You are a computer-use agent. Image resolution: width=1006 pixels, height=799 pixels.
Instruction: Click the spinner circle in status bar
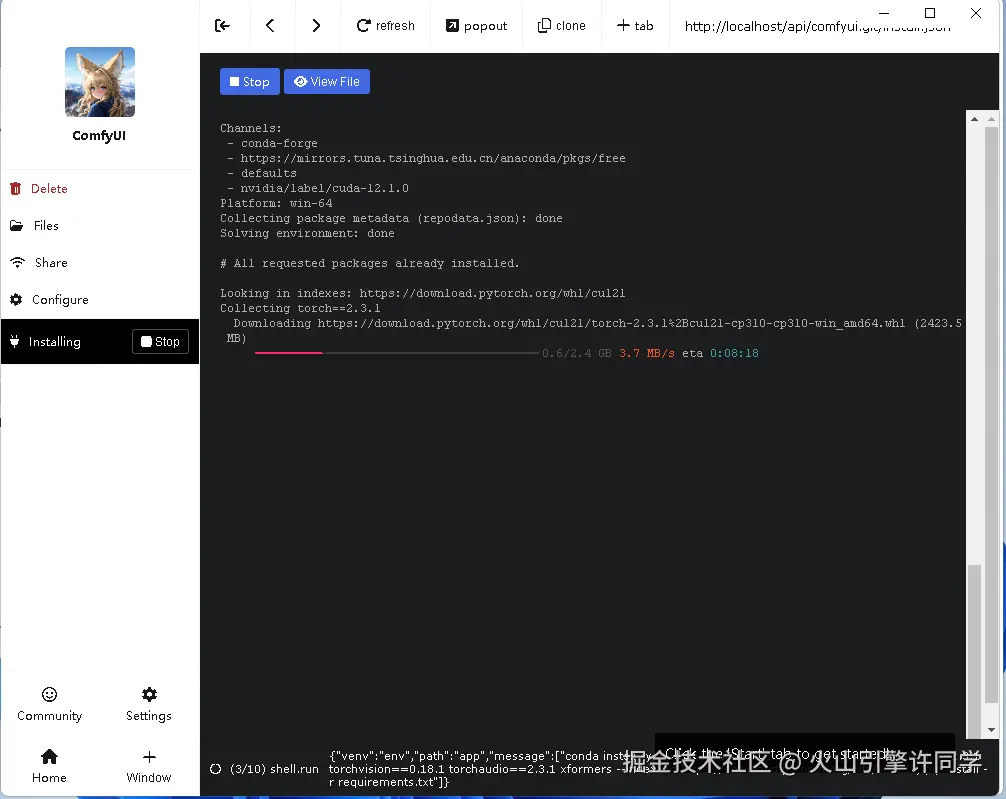point(216,769)
